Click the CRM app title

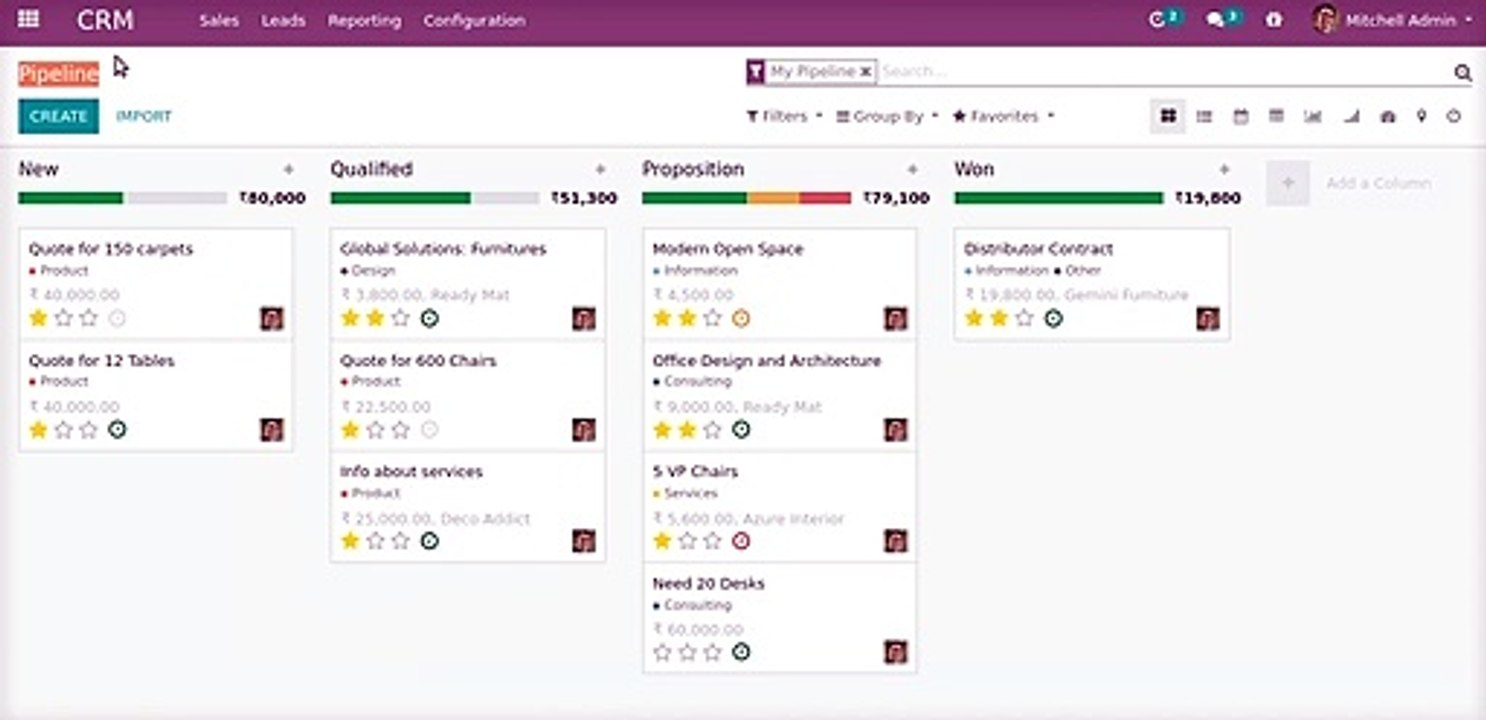point(105,20)
